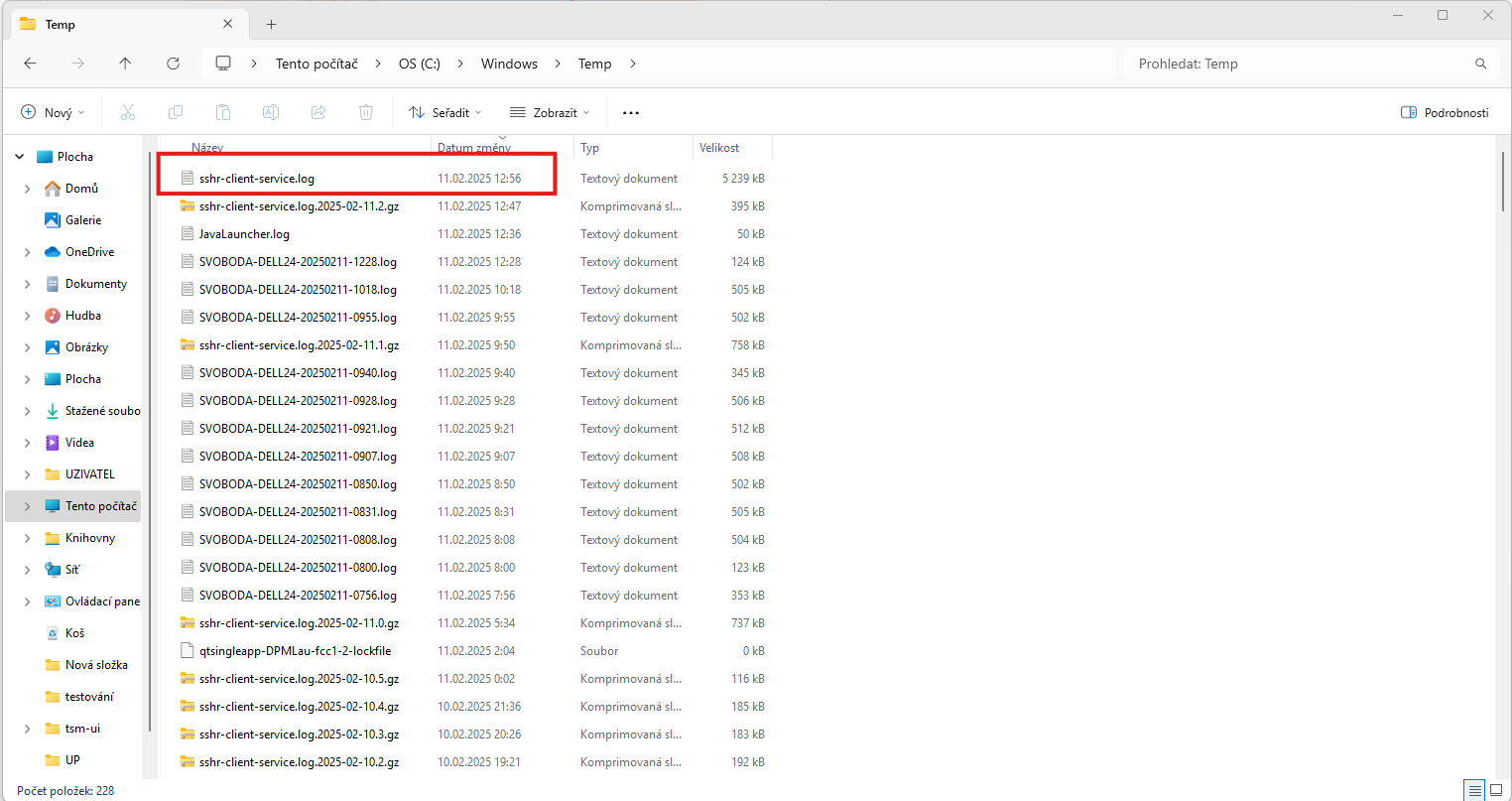Image resolution: width=1512 pixels, height=801 pixels.
Task: Open the Zobrazit view dropdown
Action: 550,113
